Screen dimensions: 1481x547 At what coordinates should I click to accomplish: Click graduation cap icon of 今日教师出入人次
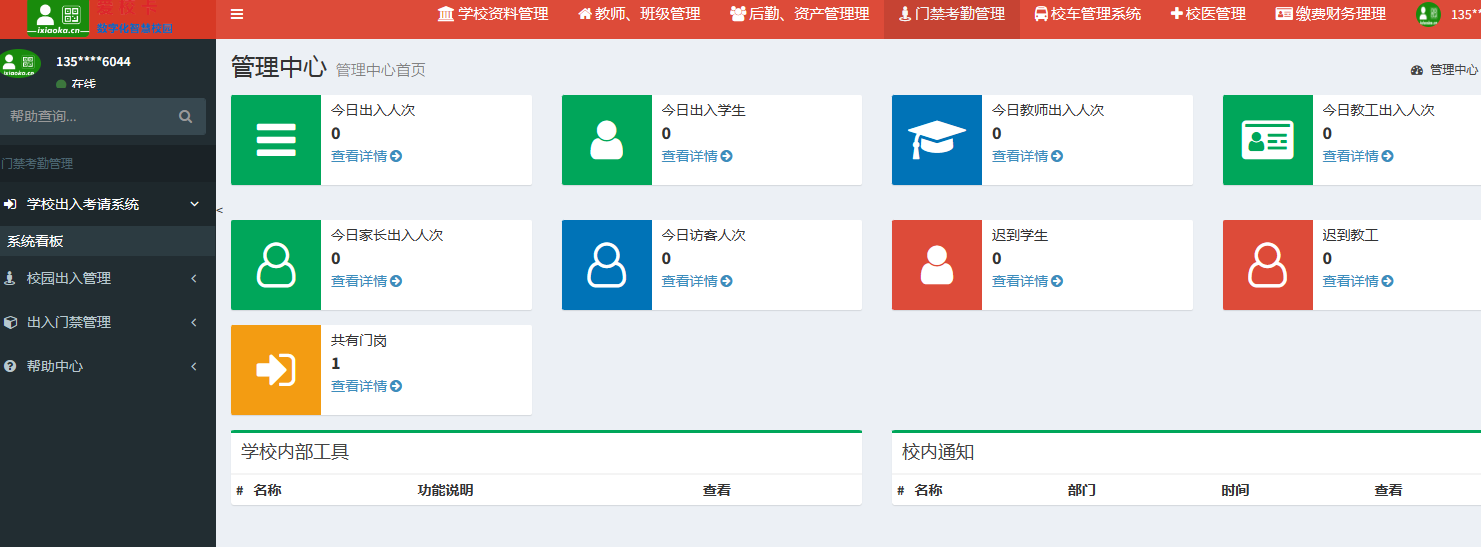click(x=937, y=140)
